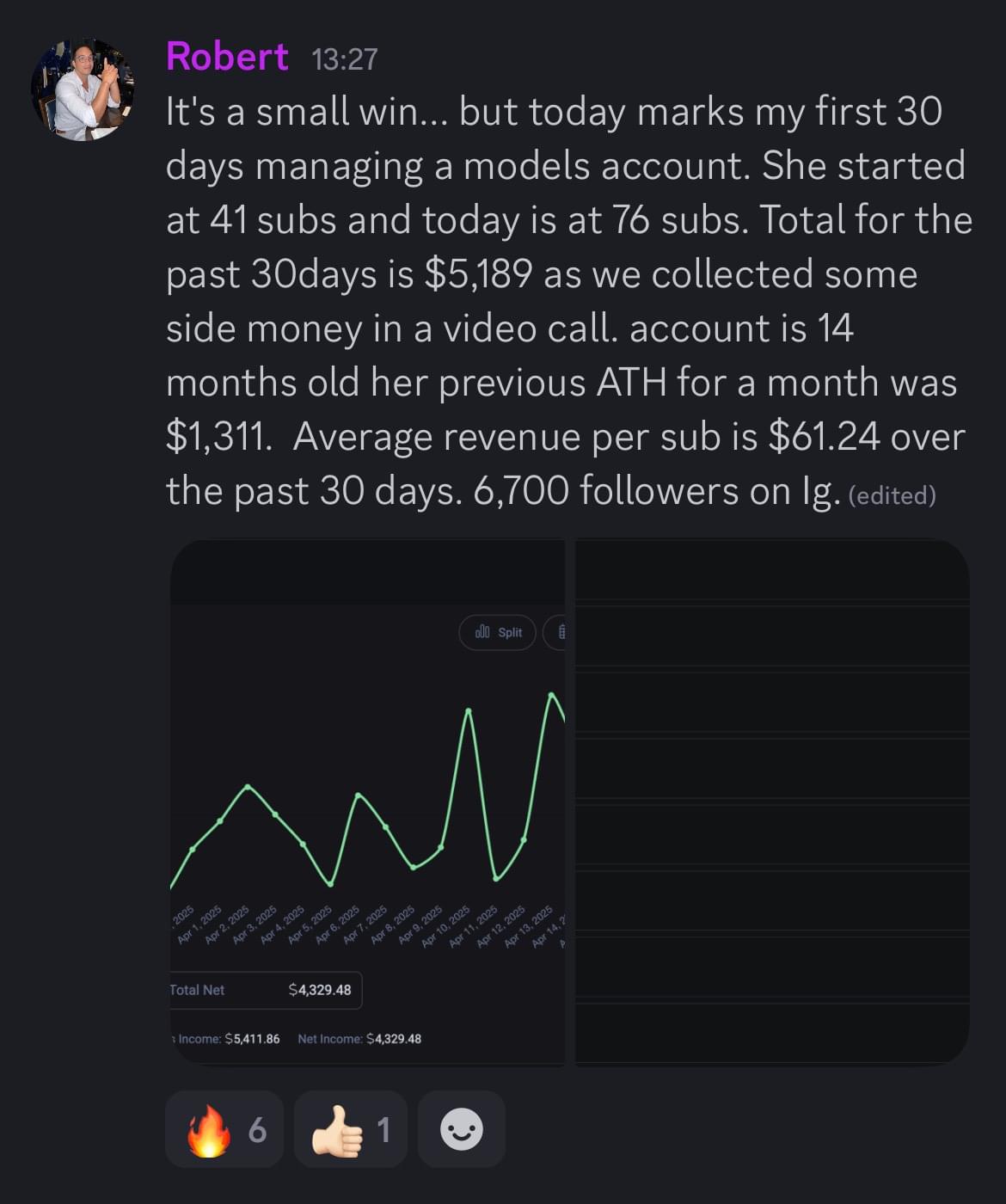Viewport: 1006px width, 1204px height.
Task: Click the (edited) label after the message
Action: (x=892, y=495)
